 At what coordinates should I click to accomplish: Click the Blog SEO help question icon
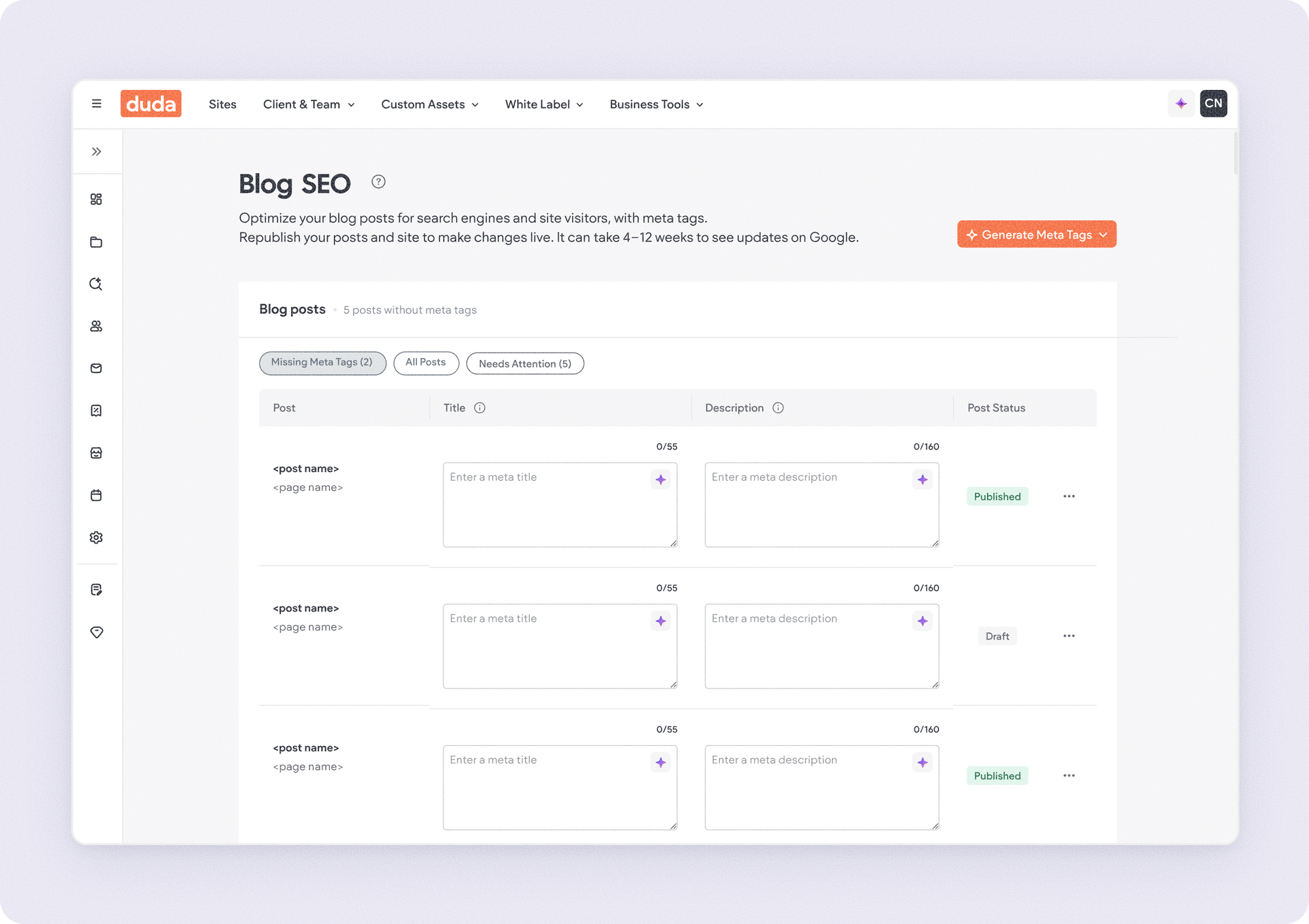pyautogui.click(x=378, y=181)
